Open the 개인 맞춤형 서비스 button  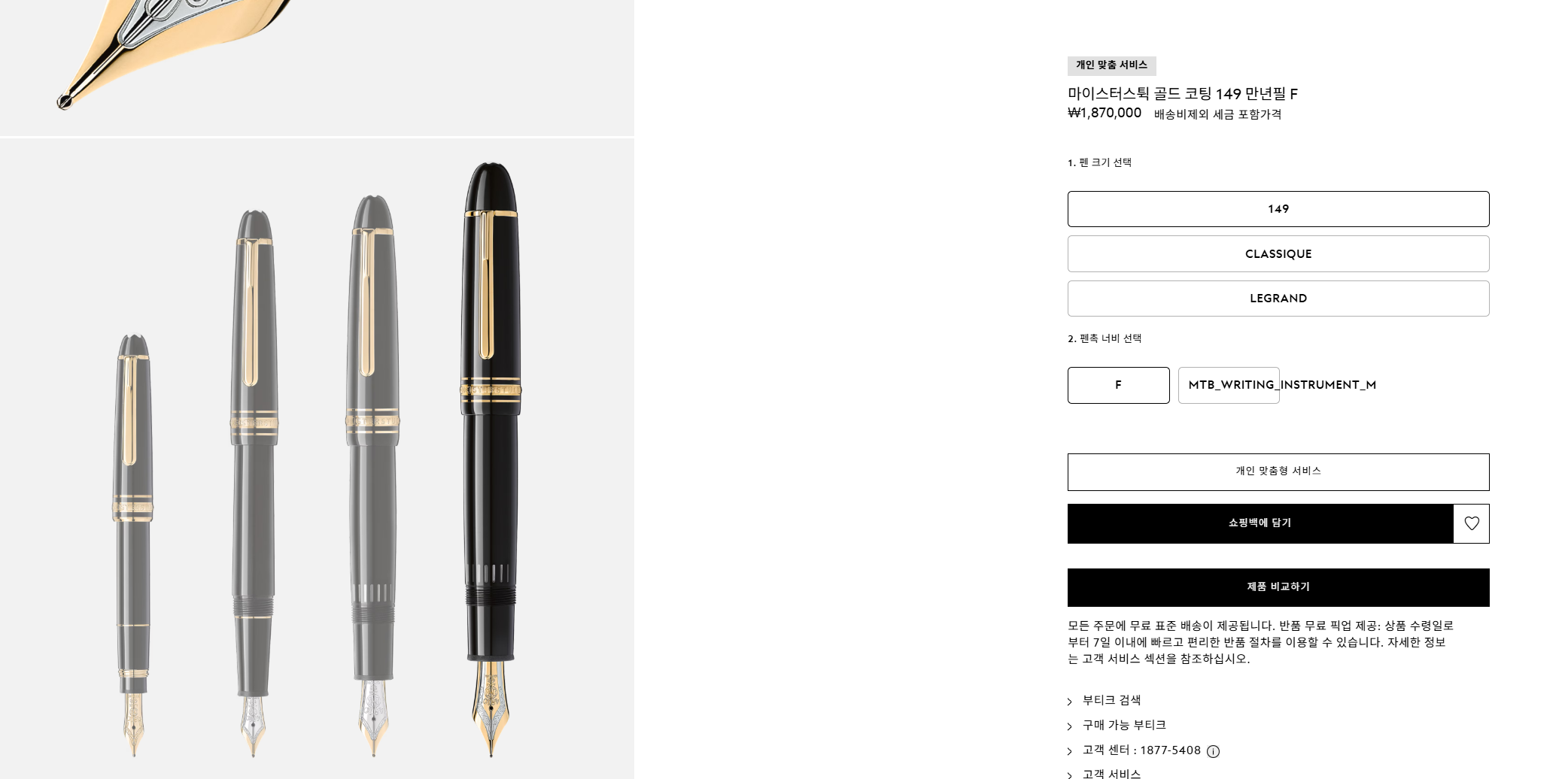tap(1278, 471)
